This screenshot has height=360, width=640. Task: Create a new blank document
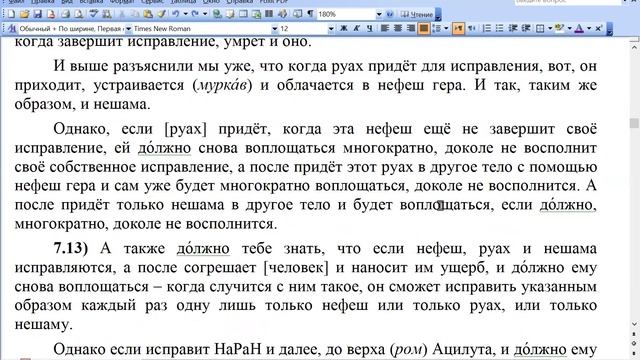[11, 14]
